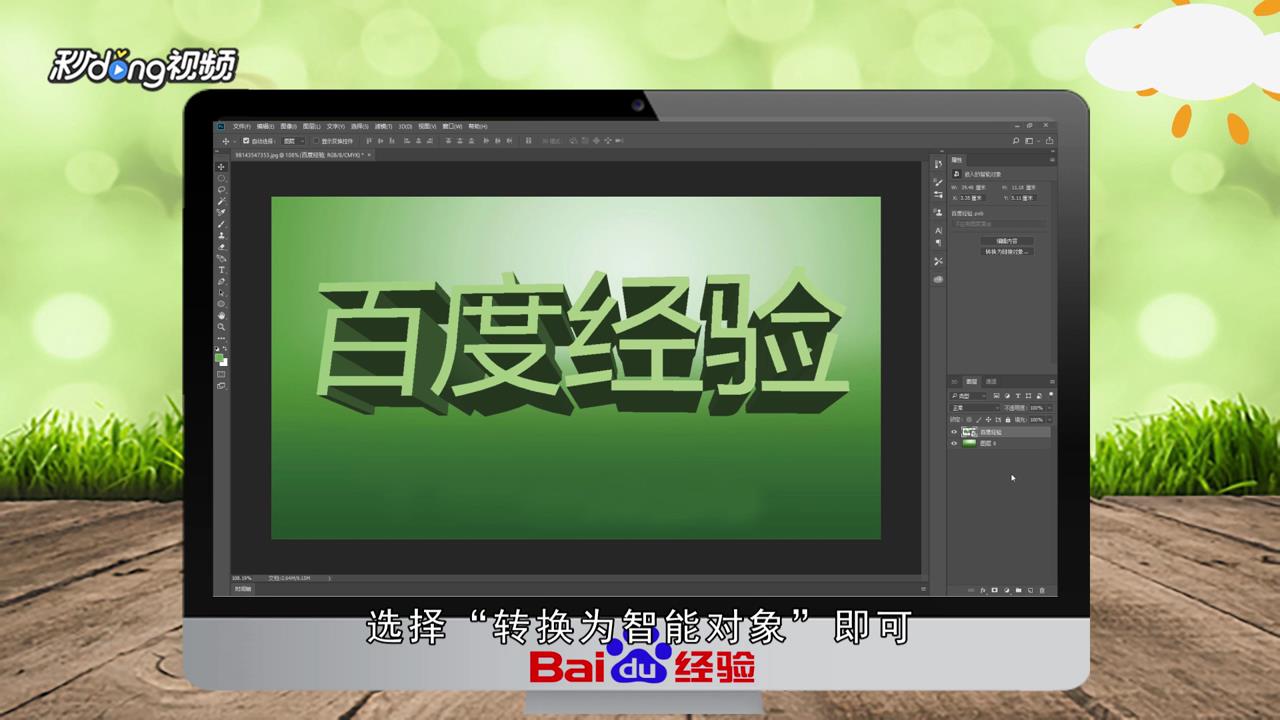The image size is (1280, 720).
Task: Create new adjustment layer half-circle button
Action: coord(1007,590)
